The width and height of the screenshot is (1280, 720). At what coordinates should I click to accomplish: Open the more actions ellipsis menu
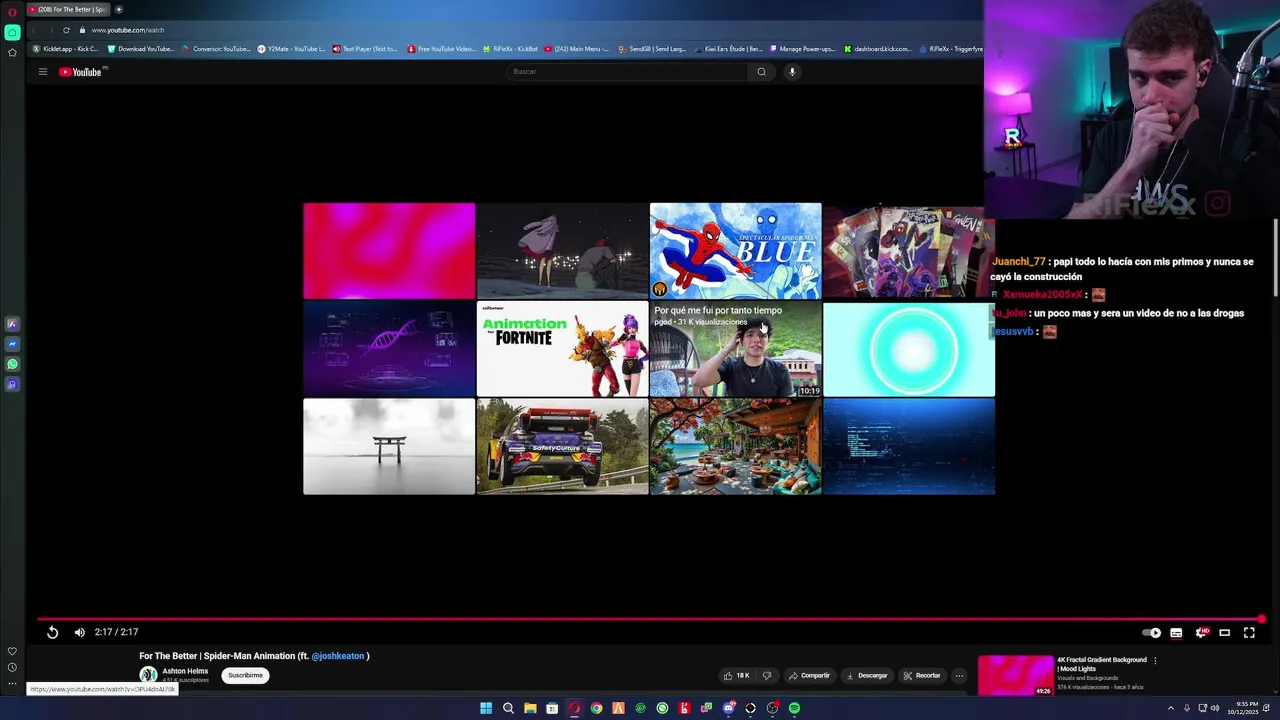pos(959,675)
